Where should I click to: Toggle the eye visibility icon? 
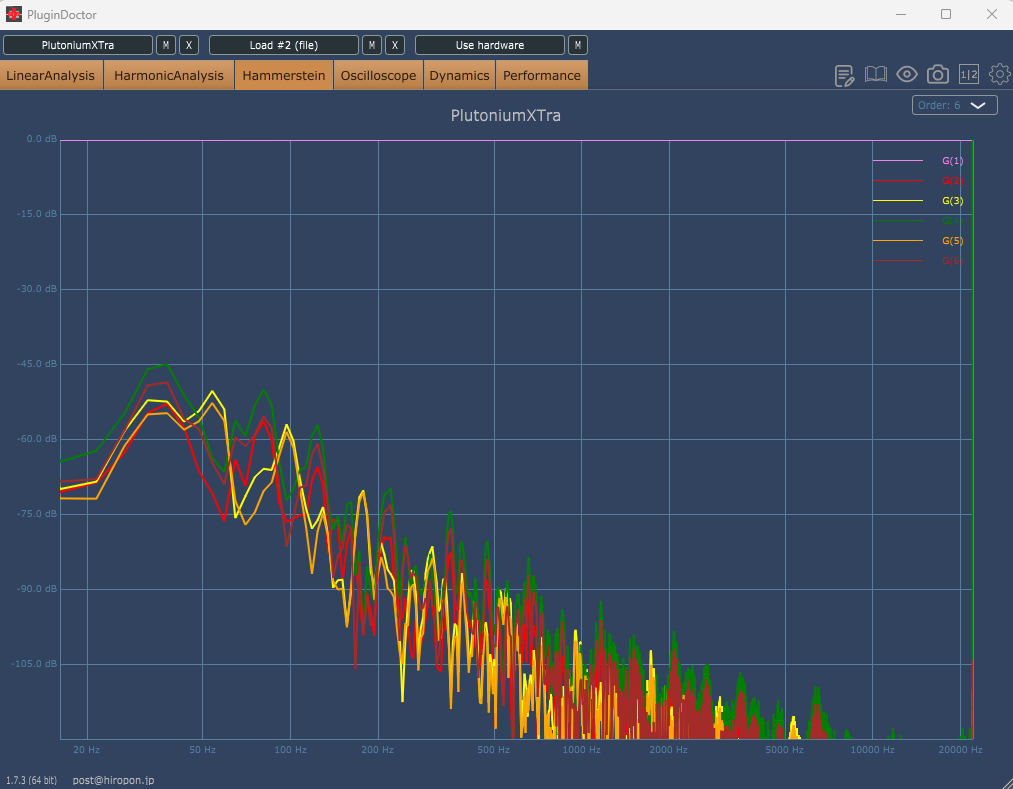pos(906,75)
